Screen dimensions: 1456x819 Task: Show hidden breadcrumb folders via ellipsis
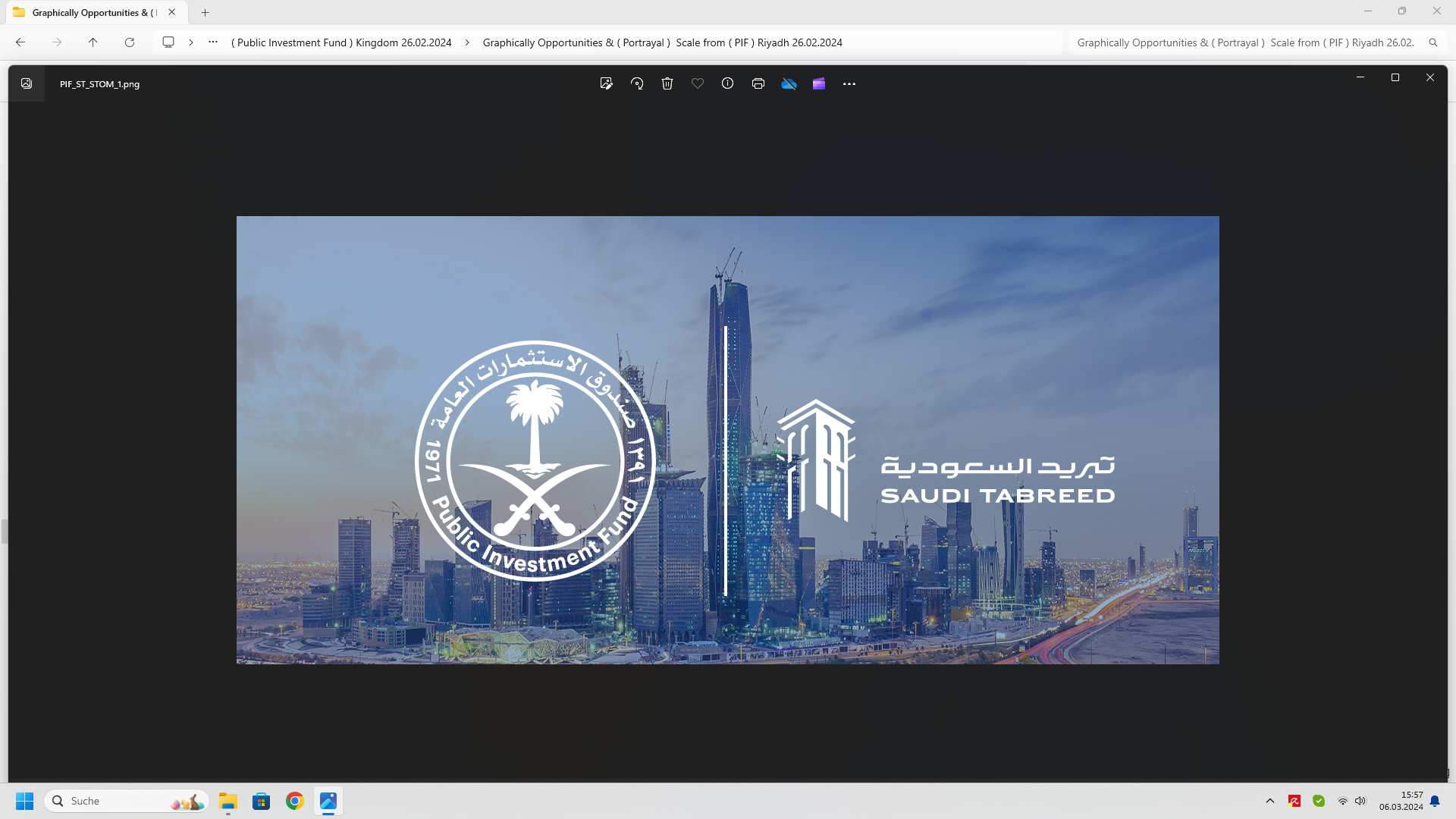click(213, 42)
